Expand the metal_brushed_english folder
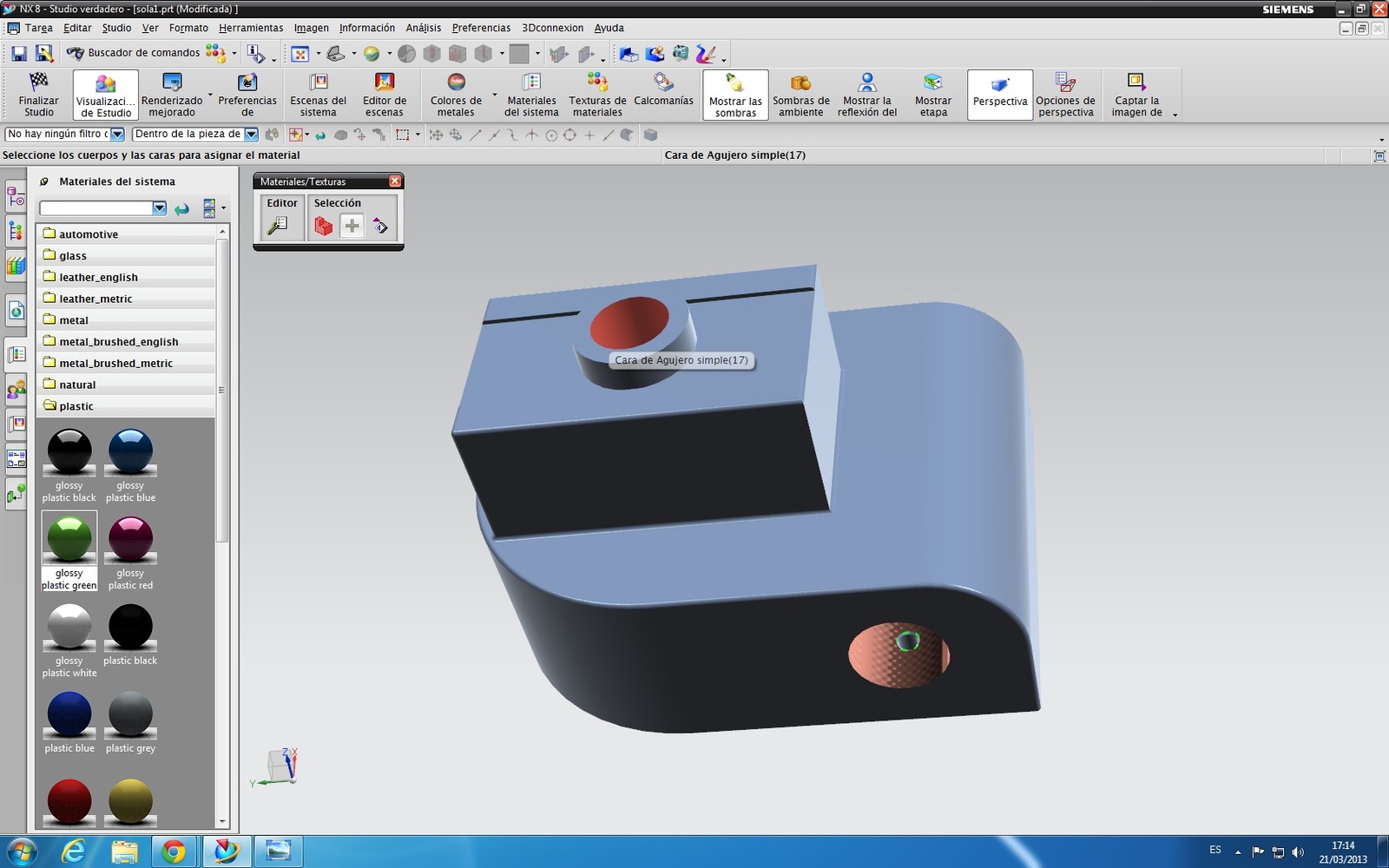This screenshot has height=868, width=1389. (x=126, y=341)
